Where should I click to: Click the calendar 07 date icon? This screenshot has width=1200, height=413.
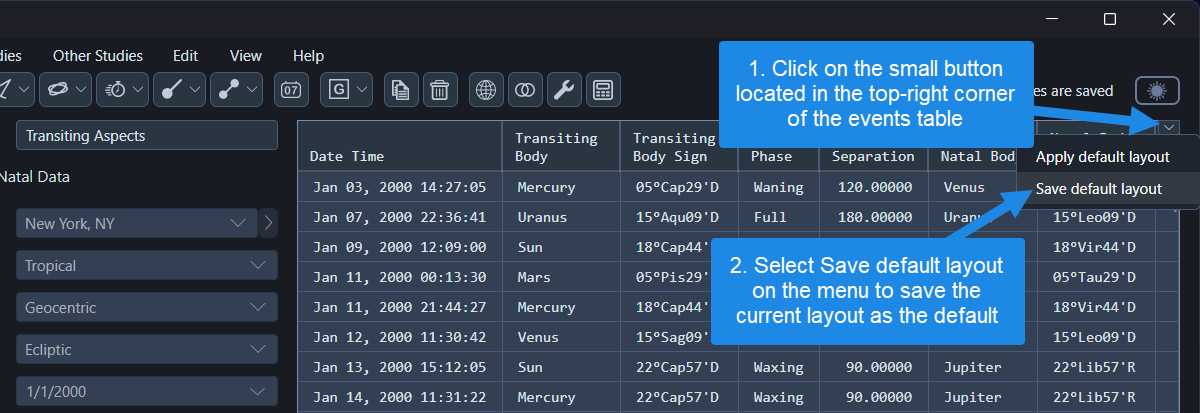point(291,89)
